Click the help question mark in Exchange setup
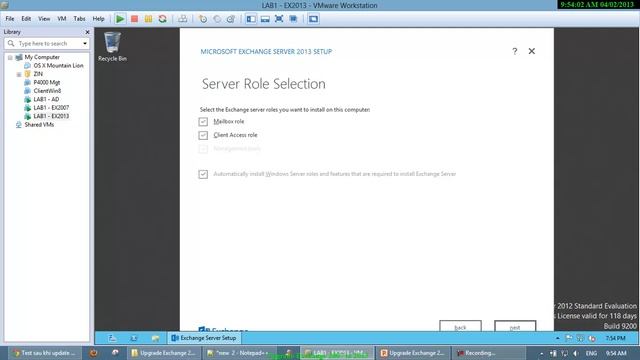Screen dimensions: 640x360 [515, 51]
